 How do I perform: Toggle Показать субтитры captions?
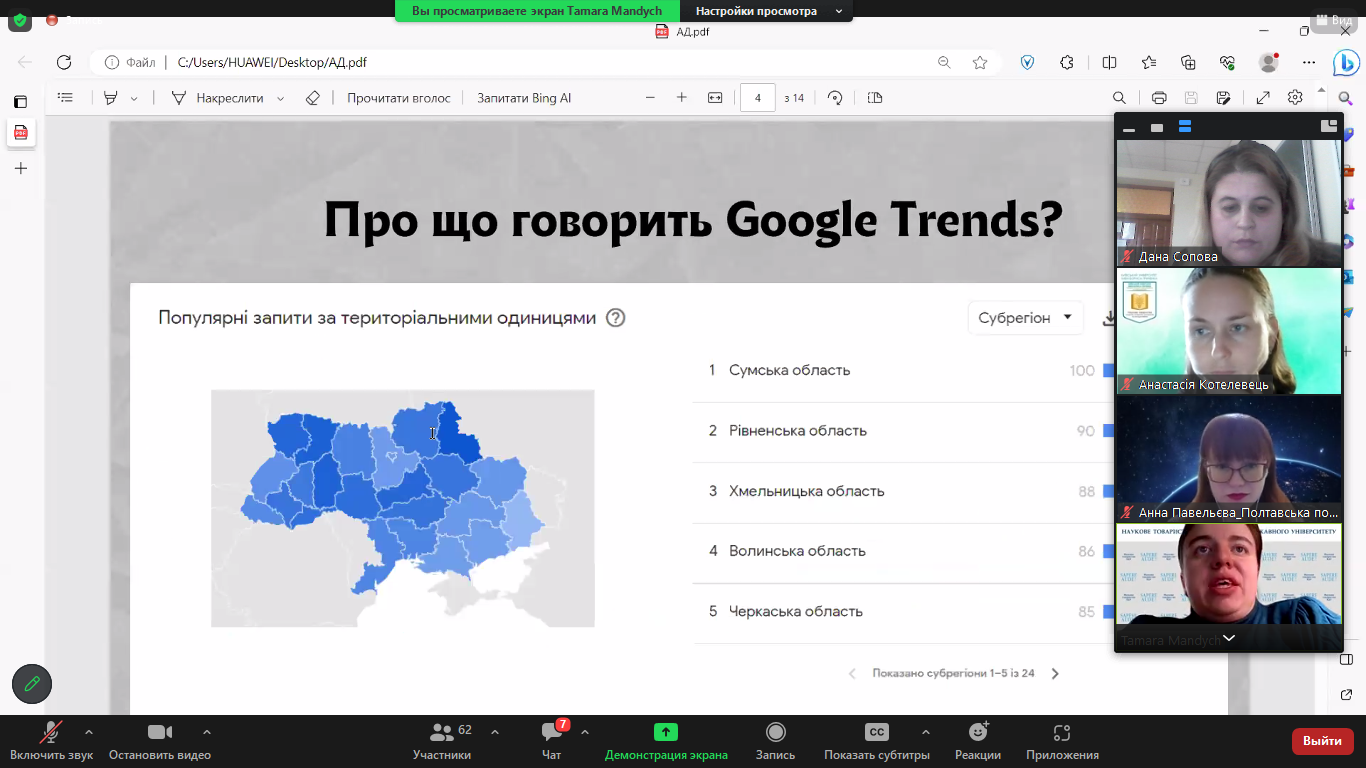877,741
